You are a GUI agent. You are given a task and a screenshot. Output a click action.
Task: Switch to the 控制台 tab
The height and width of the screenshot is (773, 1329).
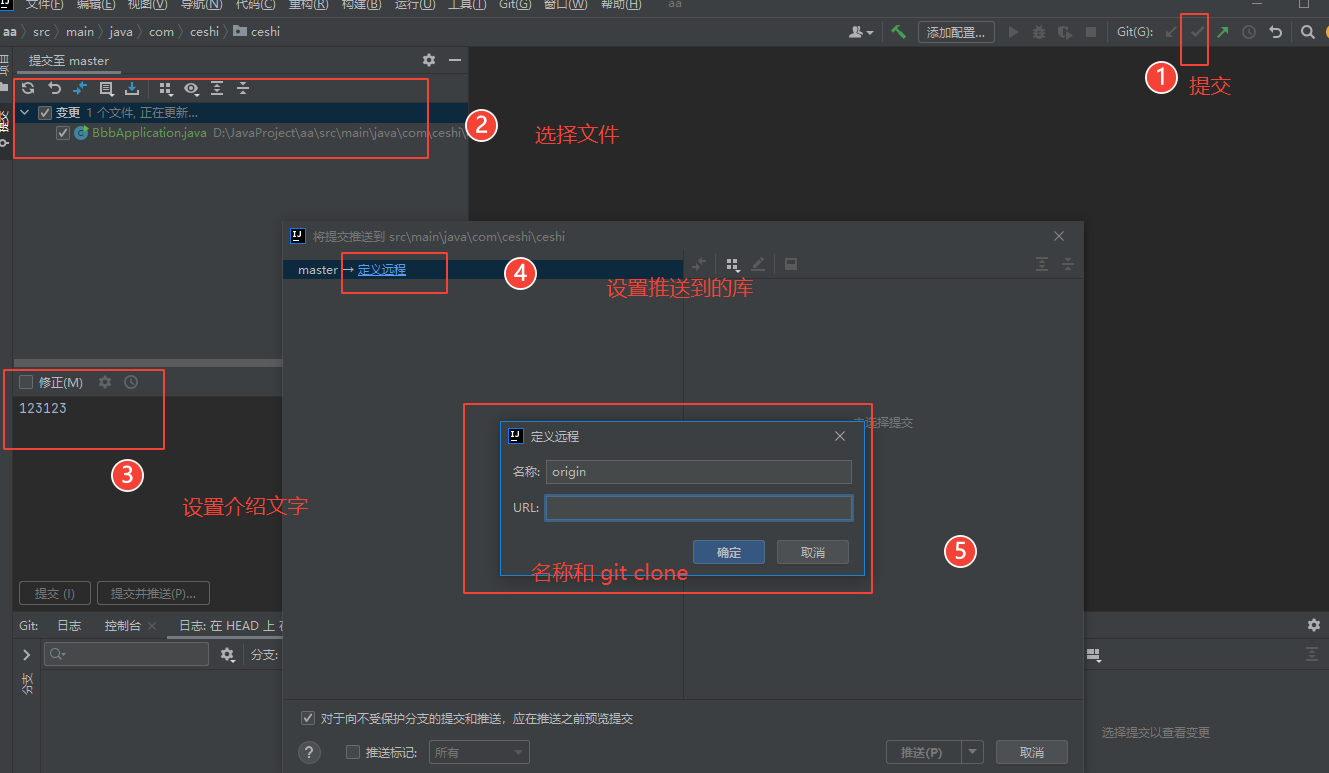(123, 626)
